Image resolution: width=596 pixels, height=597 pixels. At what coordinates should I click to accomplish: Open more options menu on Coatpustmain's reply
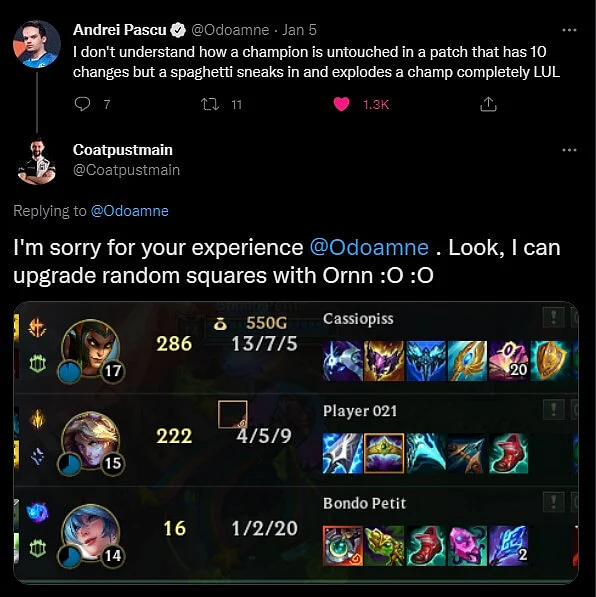(x=569, y=150)
